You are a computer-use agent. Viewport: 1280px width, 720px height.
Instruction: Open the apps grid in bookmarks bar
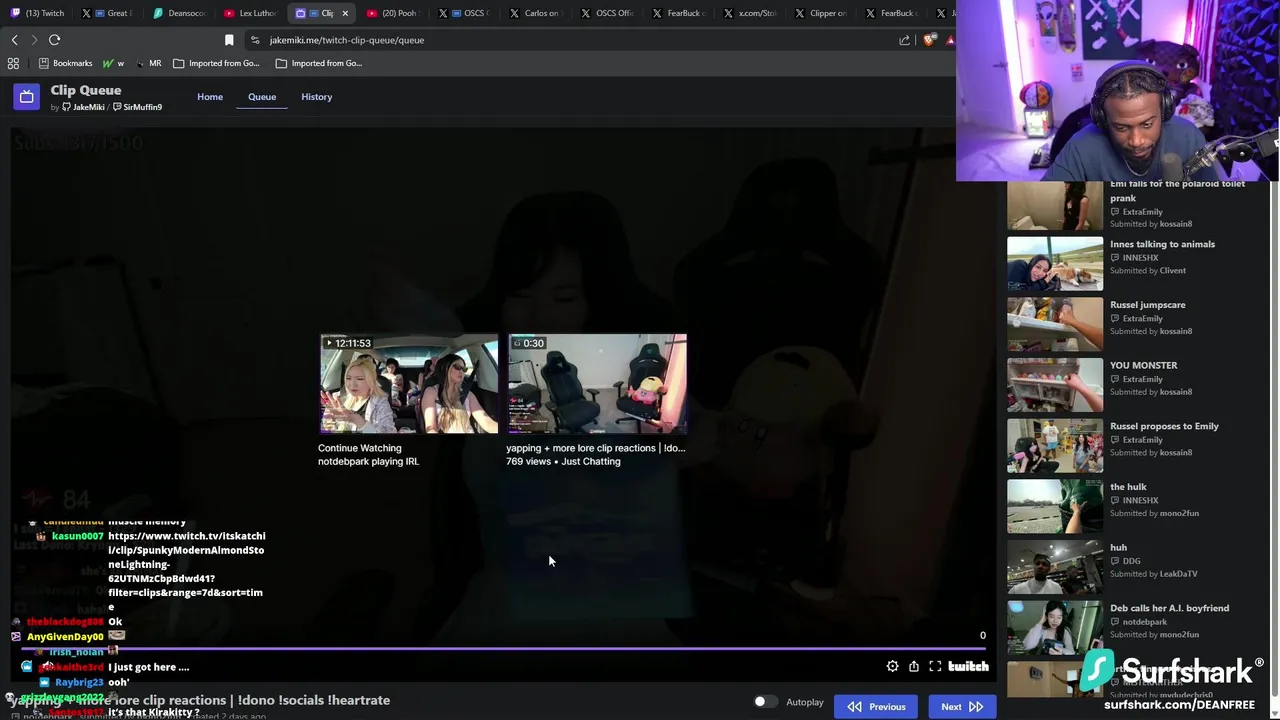click(13, 63)
